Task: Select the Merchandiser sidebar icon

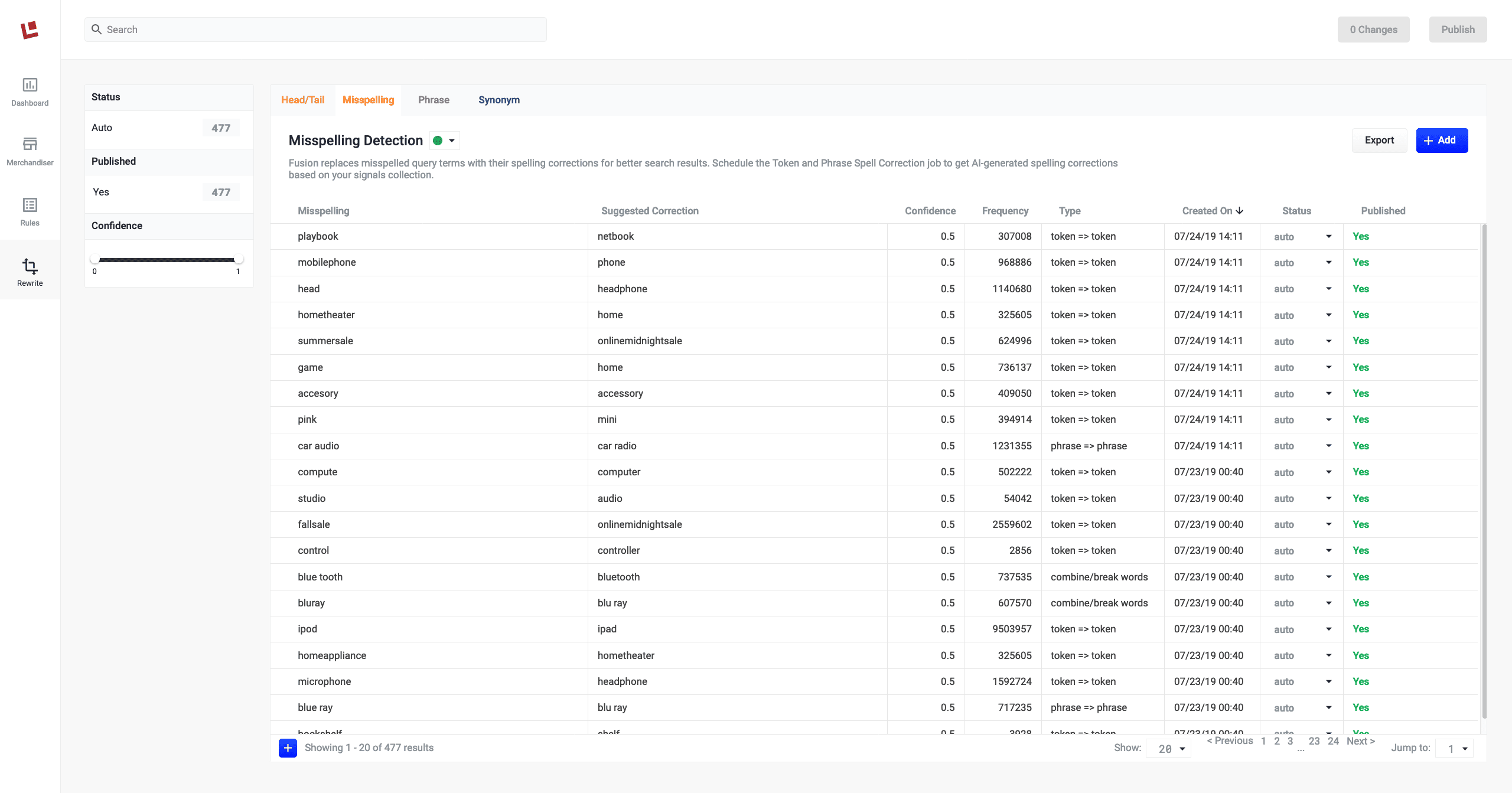Action: 30,152
